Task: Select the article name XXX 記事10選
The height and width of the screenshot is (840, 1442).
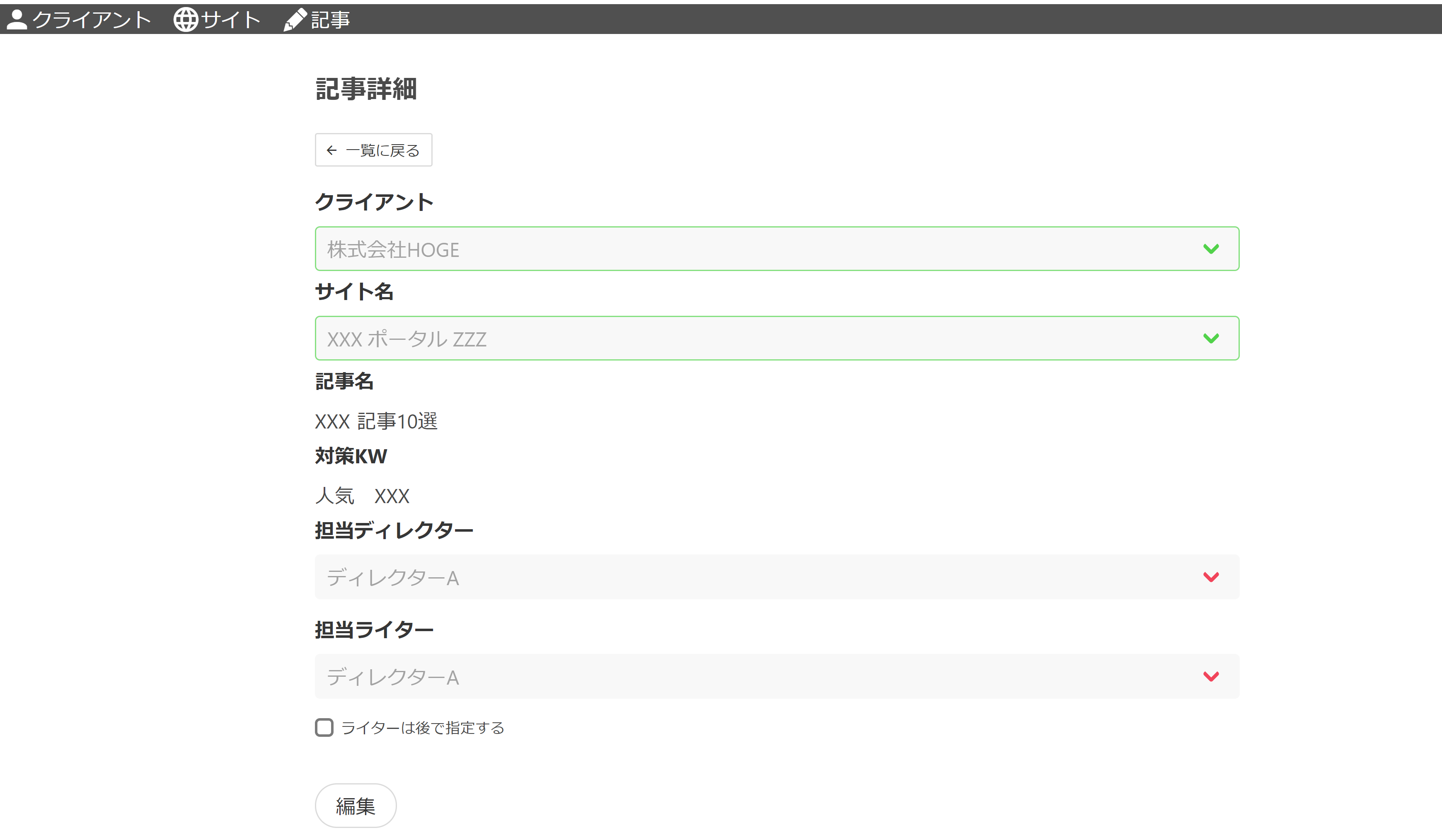Action: point(376,421)
